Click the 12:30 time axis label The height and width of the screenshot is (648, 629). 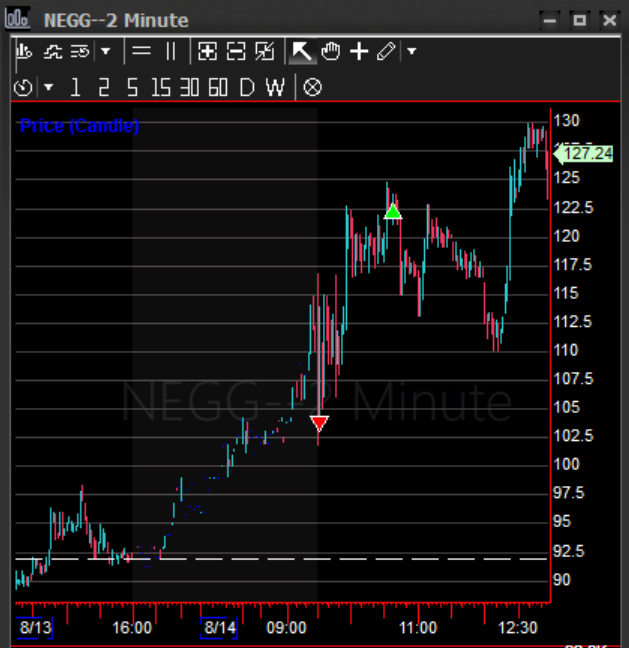[x=518, y=628]
